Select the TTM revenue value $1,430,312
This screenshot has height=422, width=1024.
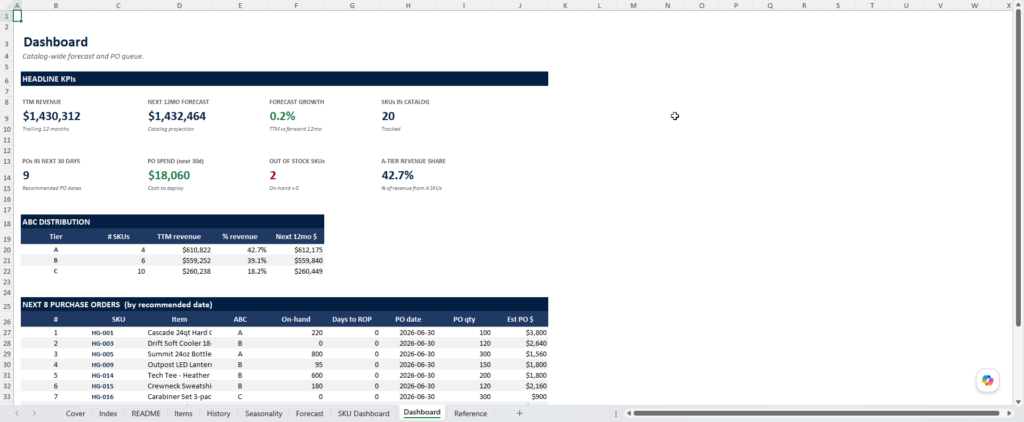pos(52,116)
